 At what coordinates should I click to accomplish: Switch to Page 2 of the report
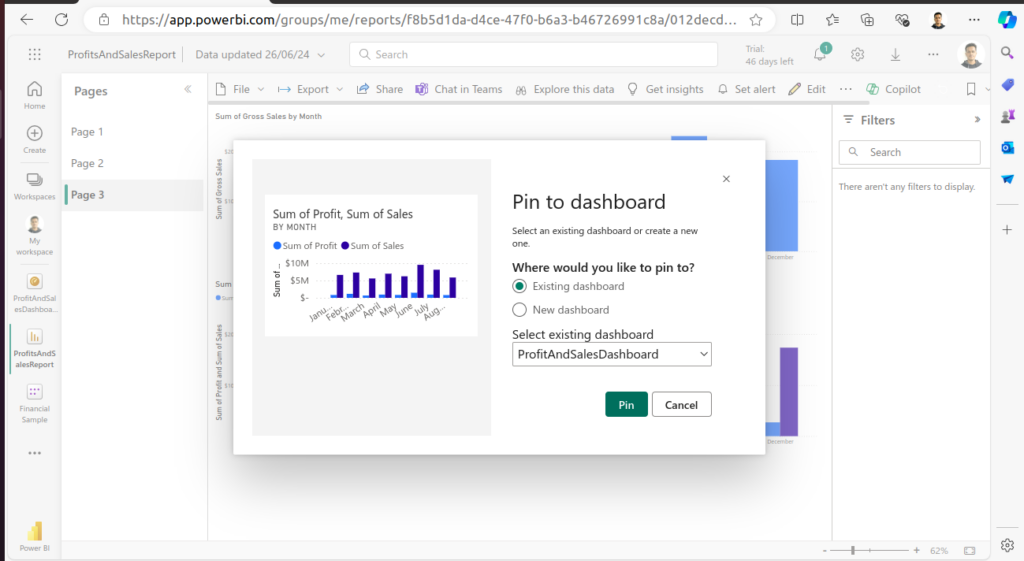click(x=87, y=163)
